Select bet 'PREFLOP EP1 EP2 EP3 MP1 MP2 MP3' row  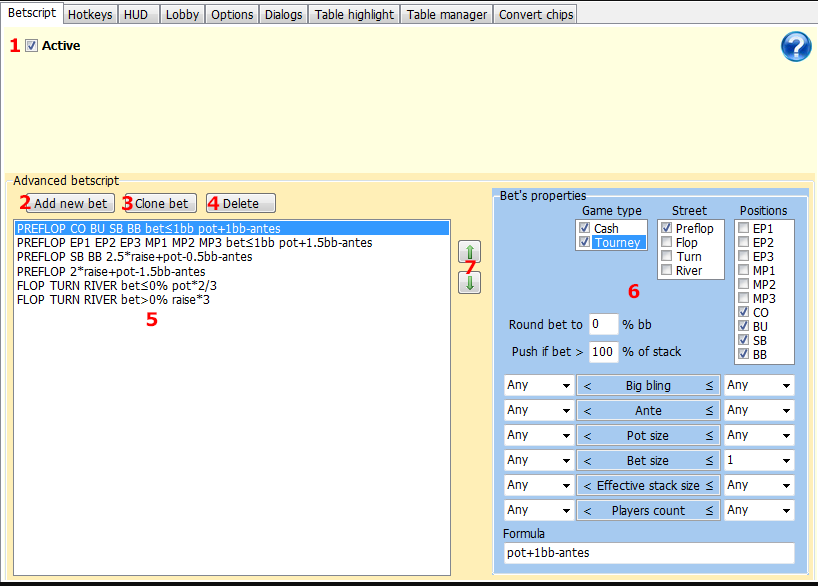232,243
